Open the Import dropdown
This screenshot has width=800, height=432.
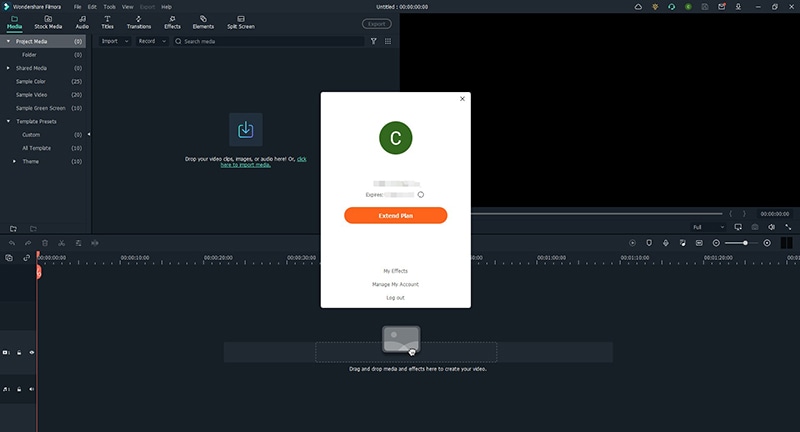(114, 41)
